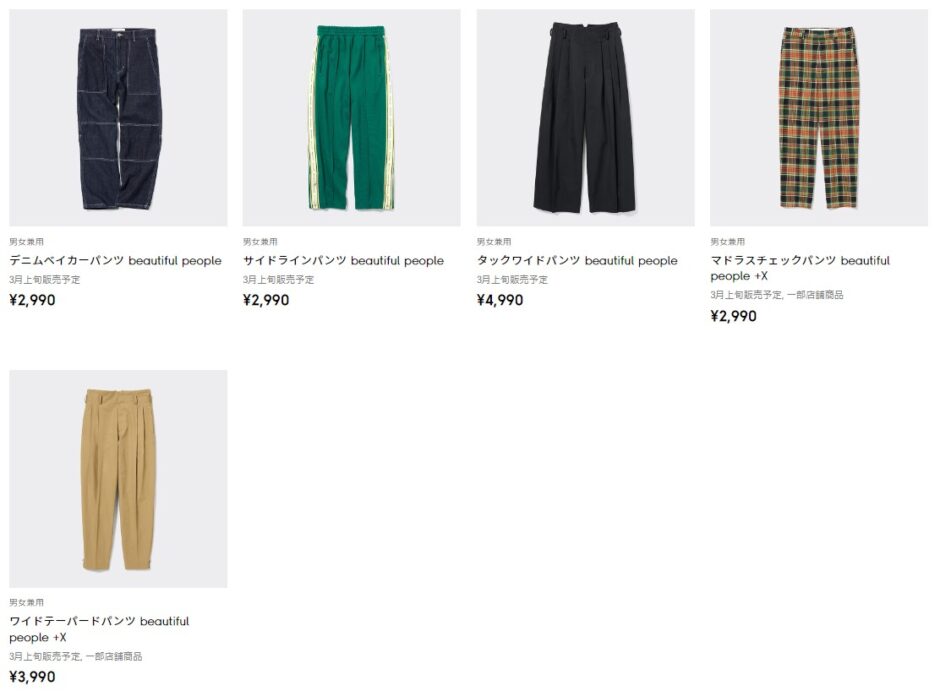Click the サイドラインパンツ beautiful people title

pyautogui.click(x=343, y=261)
